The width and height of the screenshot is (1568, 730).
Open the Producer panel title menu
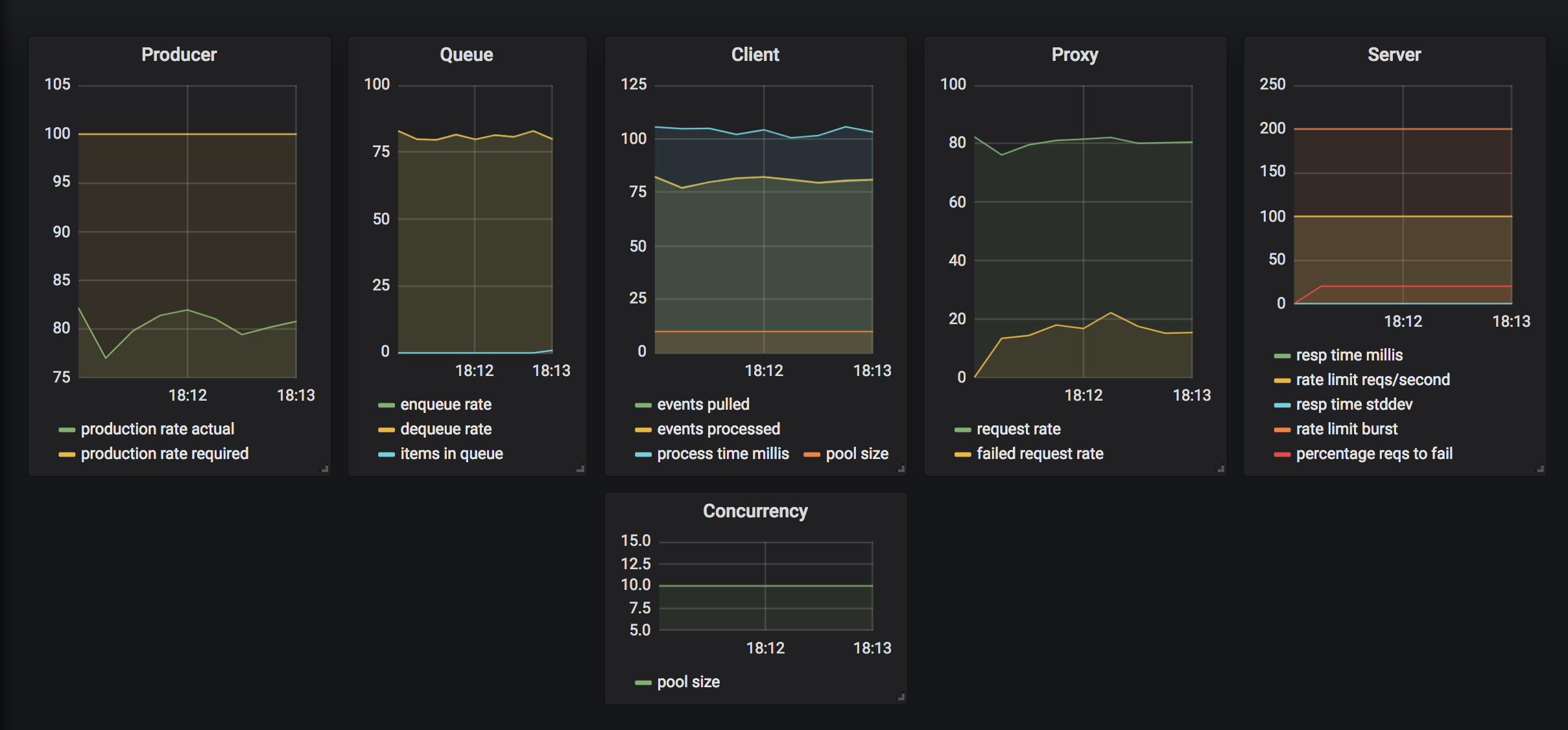(x=179, y=54)
